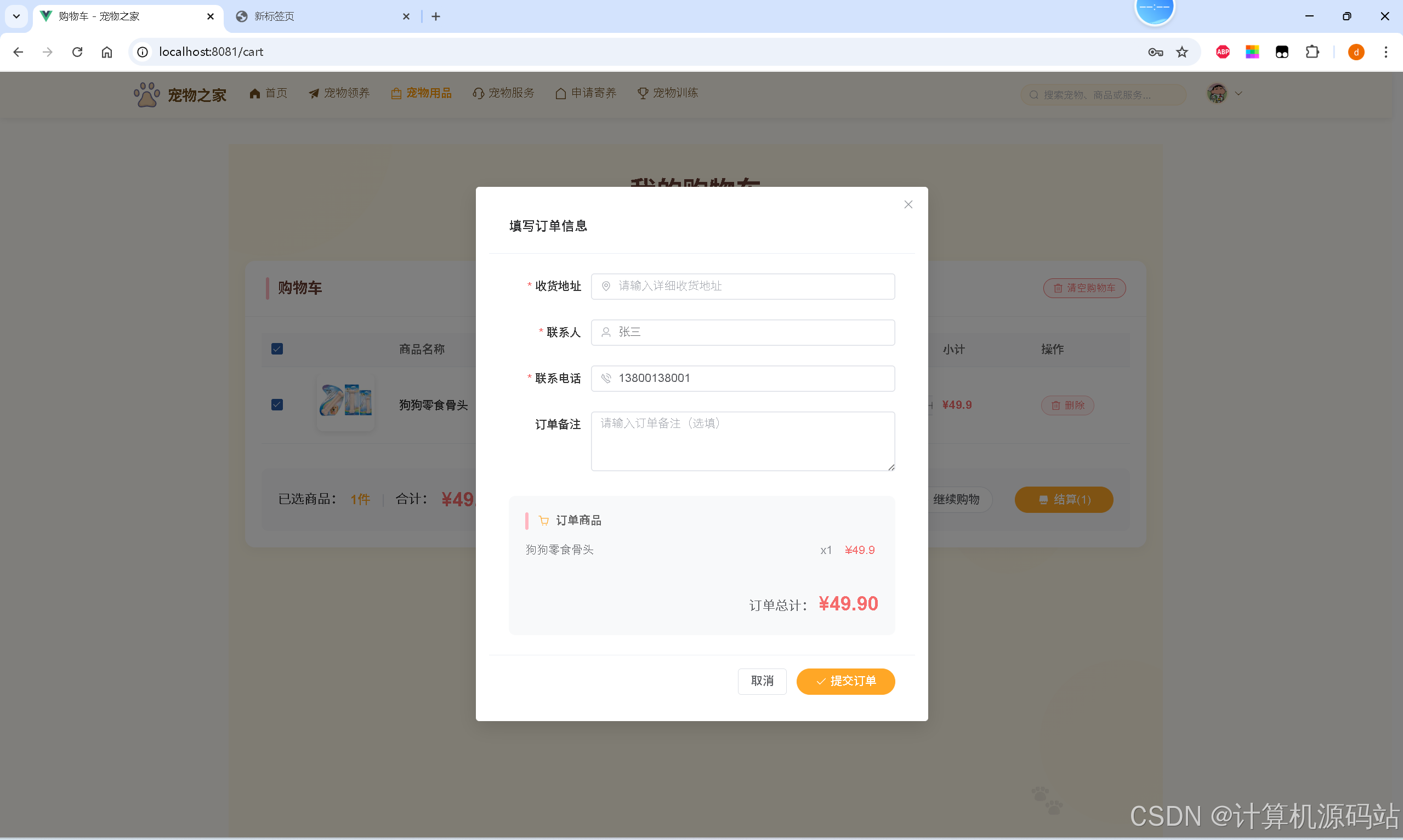Click the password key icon in address bar
Viewport: 1403px width, 840px height.
coord(1155,52)
